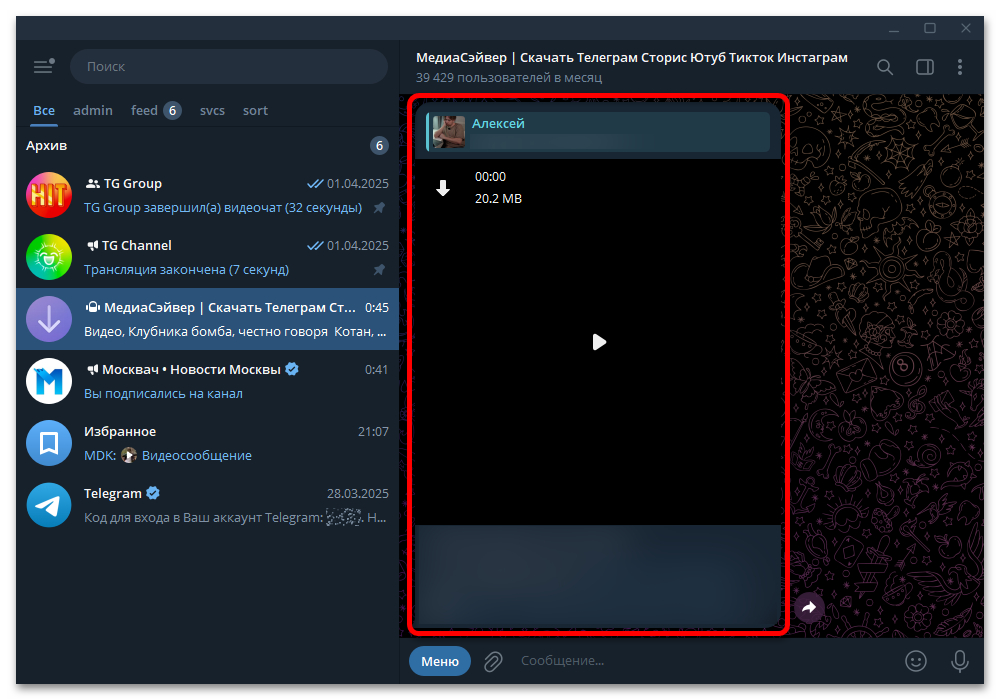The height and width of the screenshot is (700, 1000).
Task: Click the Архив unread counter 6
Action: click(x=379, y=145)
